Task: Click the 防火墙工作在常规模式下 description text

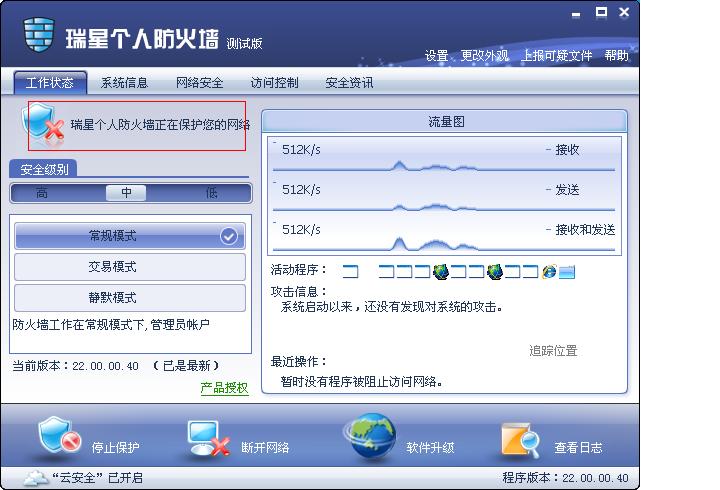Action: tap(111, 325)
